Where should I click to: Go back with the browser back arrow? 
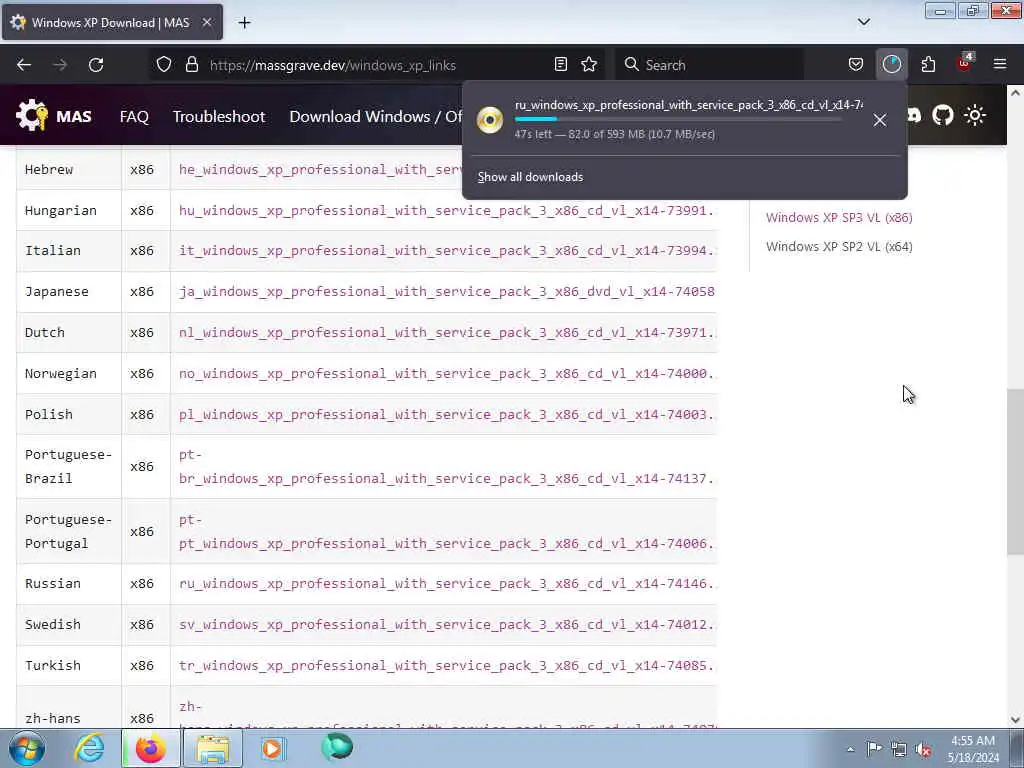click(x=24, y=65)
